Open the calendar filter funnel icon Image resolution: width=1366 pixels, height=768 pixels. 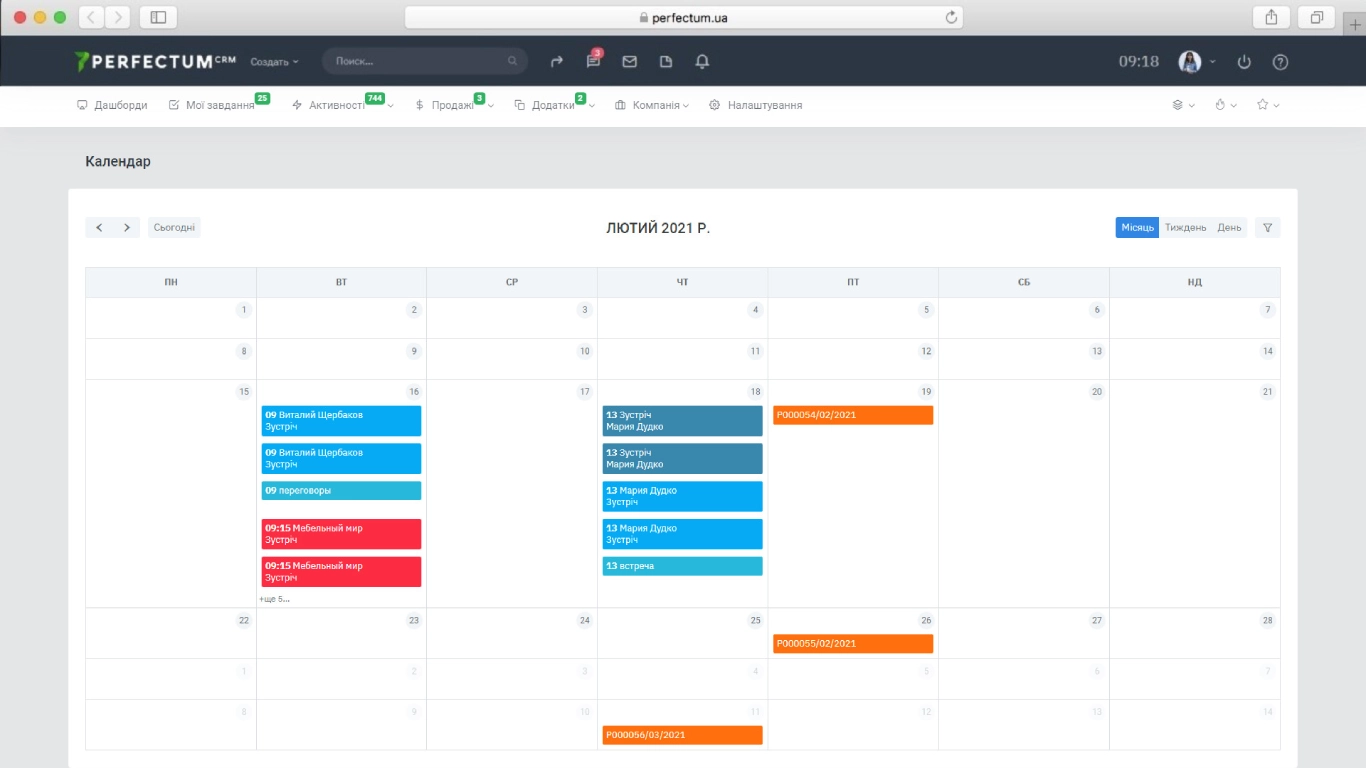(x=1267, y=228)
